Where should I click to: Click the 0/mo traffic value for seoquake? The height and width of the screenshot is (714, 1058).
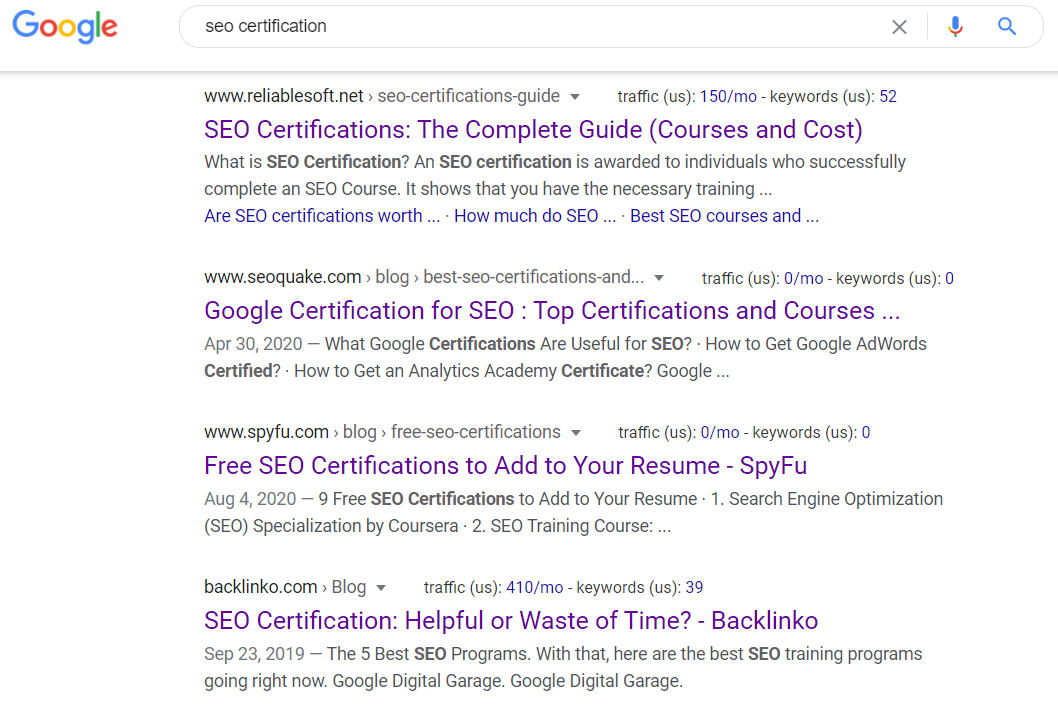[x=804, y=279]
